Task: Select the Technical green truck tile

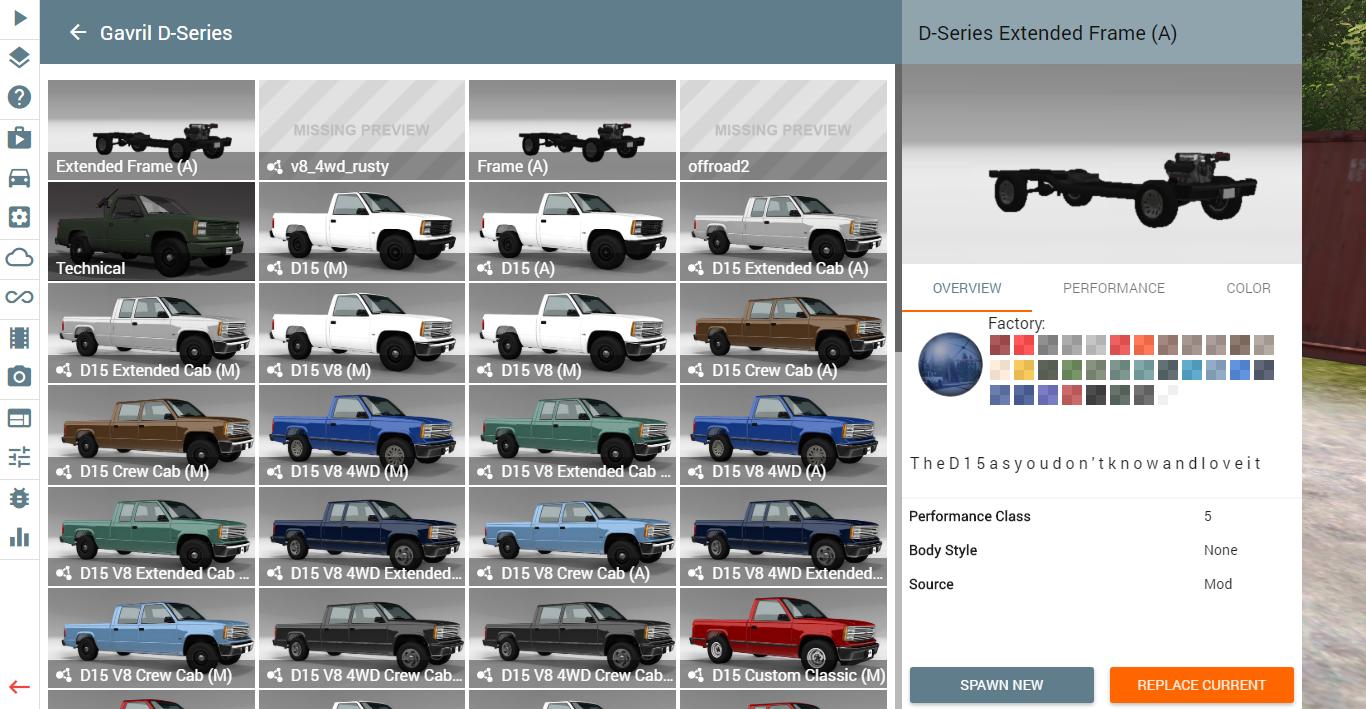Action: pyautogui.click(x=151, y=231)
